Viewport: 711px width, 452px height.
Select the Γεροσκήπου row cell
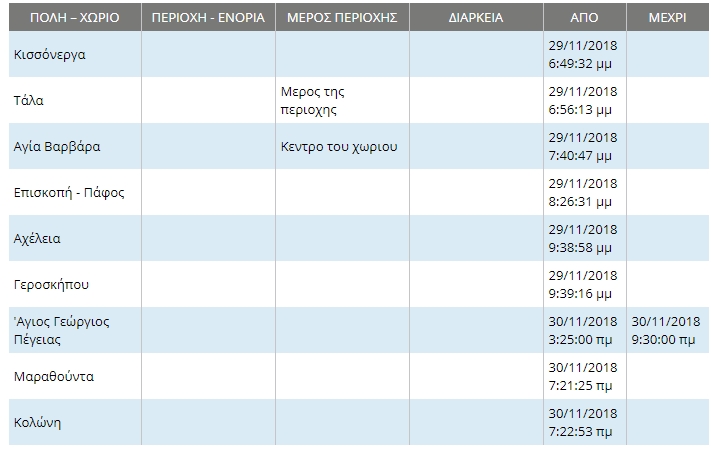(x=75, y=284)
